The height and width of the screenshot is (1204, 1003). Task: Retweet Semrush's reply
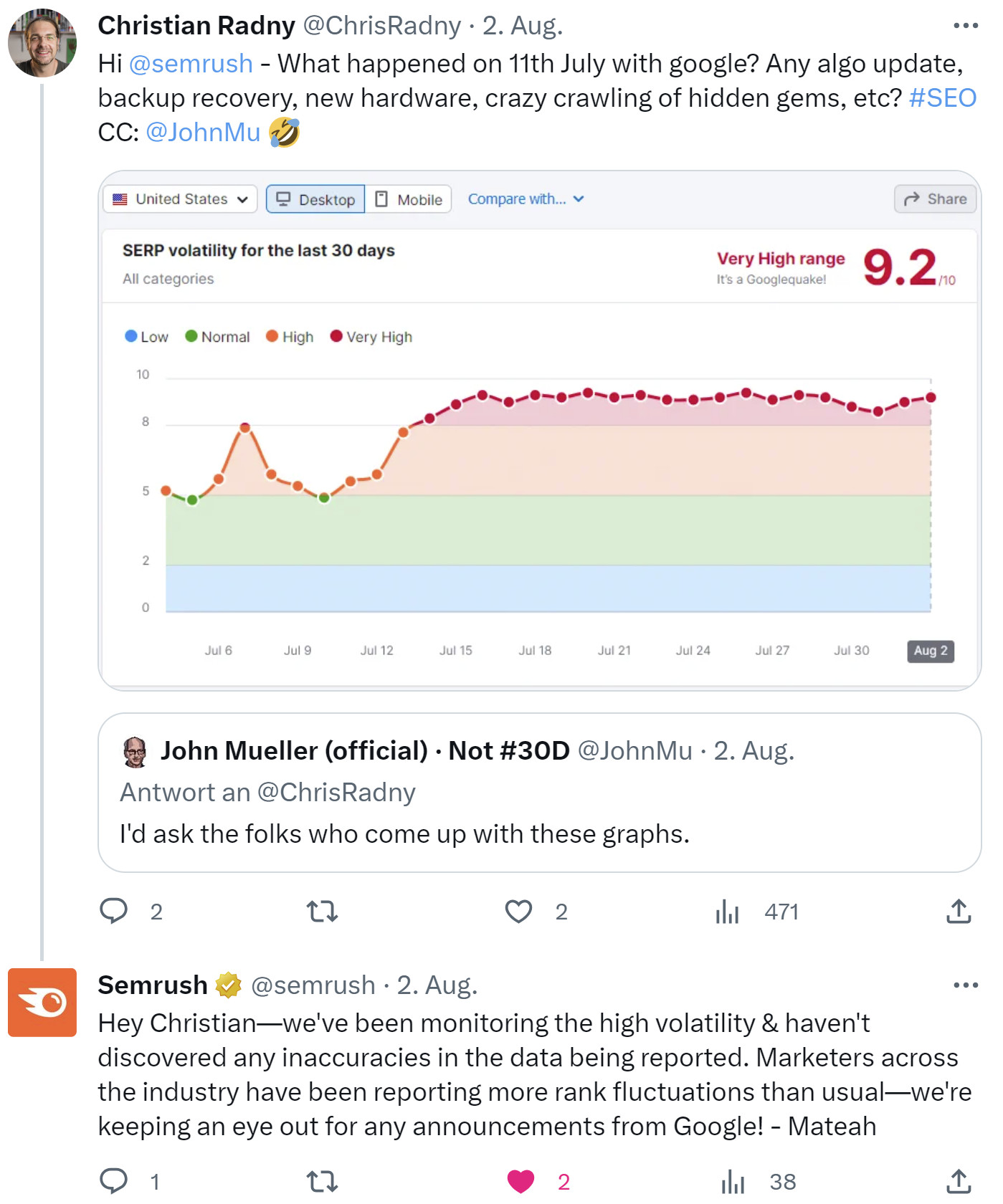321,1181
